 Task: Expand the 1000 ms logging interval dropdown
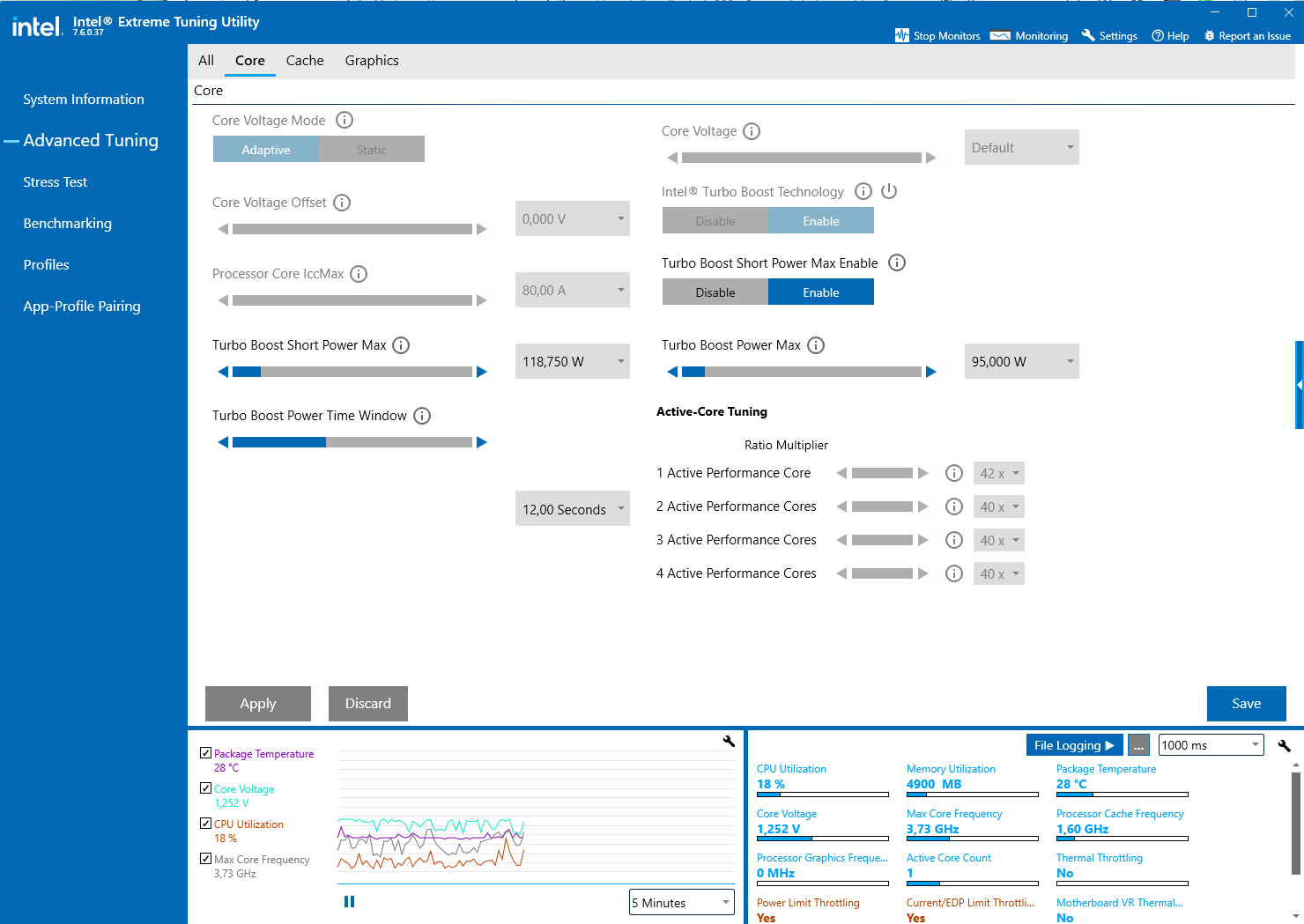(x=1211, y=745)
